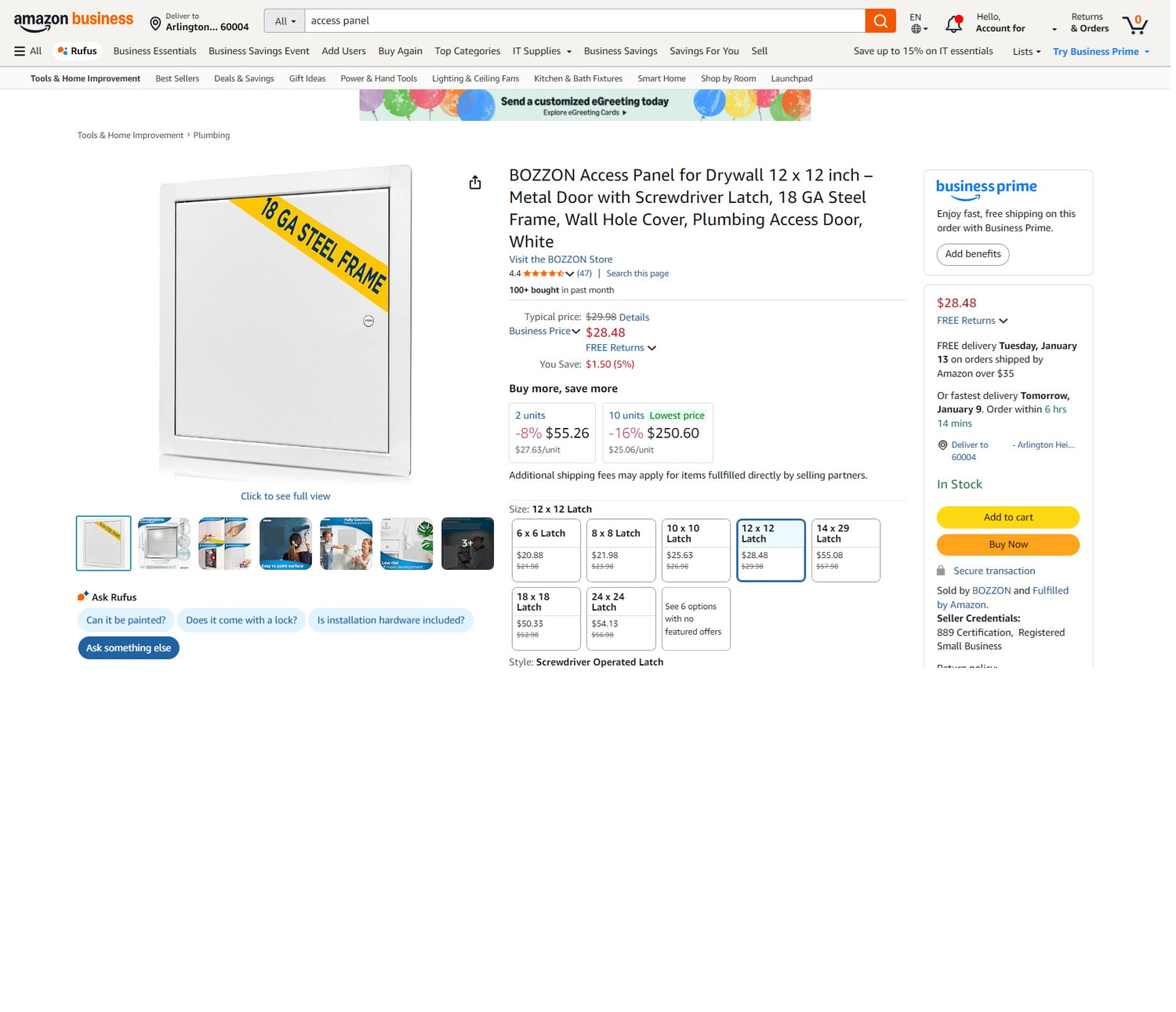Click the Add to cart button
Image resolution: width=1176 pixels, height=1012 pixels.
pos(1007,517)
